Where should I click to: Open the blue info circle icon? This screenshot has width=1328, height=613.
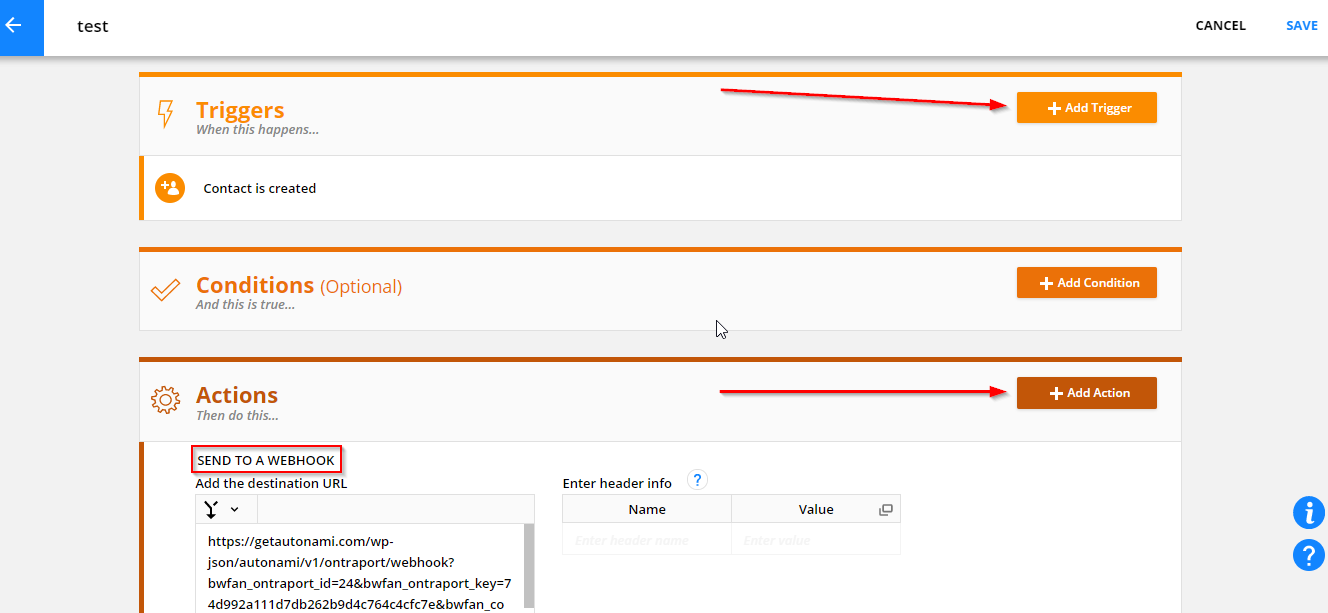(x=1309, y=513)
